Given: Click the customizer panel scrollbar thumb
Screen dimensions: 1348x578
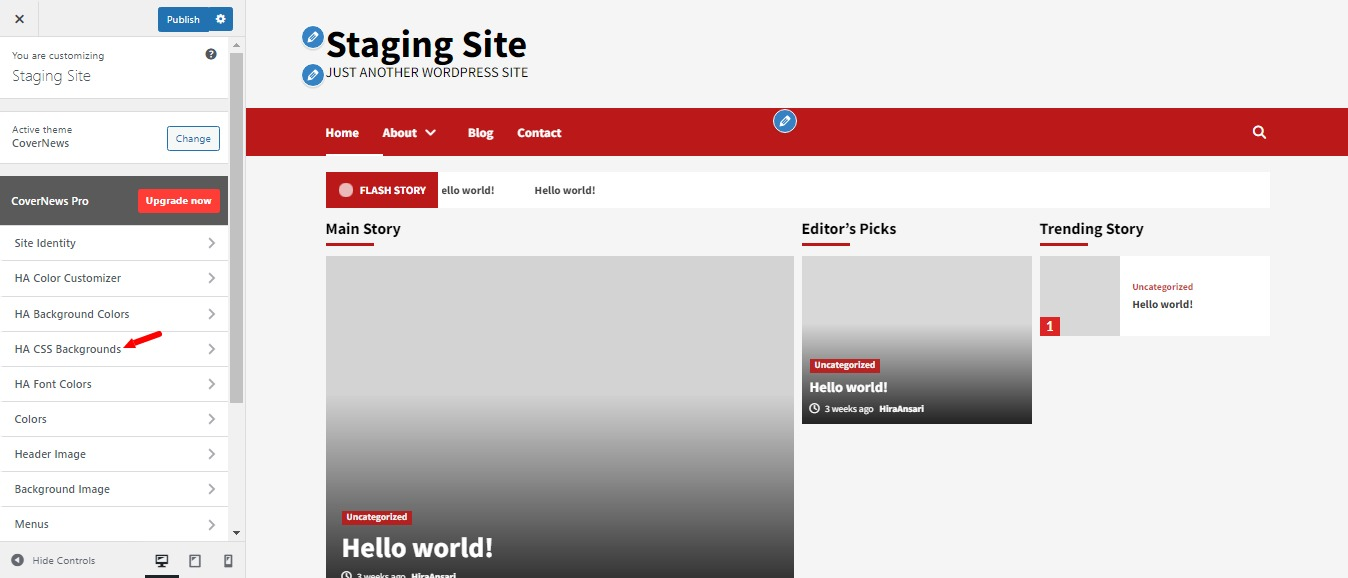Looking at the screenshot, I should point(236,228).
